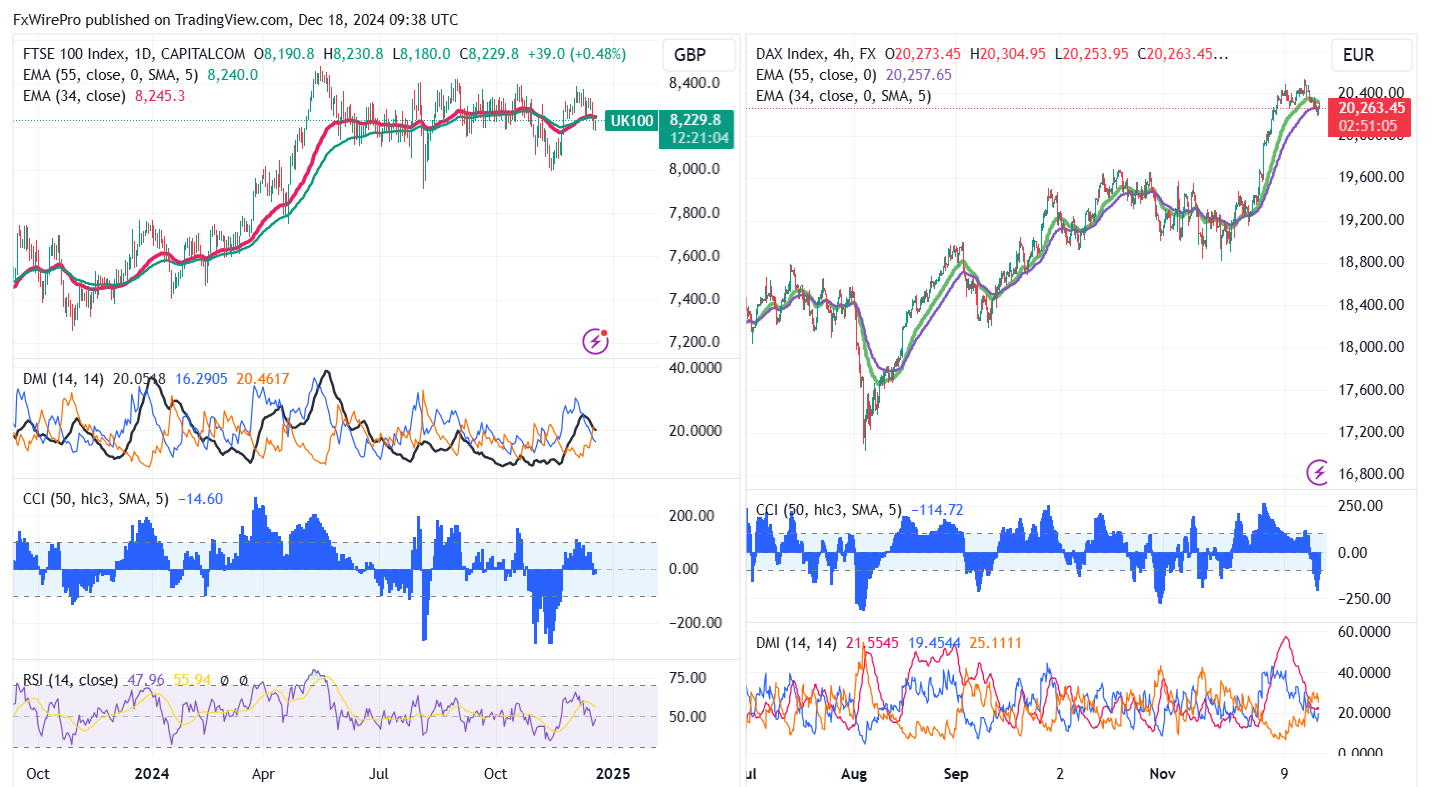
Task: Click the 7,600.0 price axis label
Action: tap(695, 256)
